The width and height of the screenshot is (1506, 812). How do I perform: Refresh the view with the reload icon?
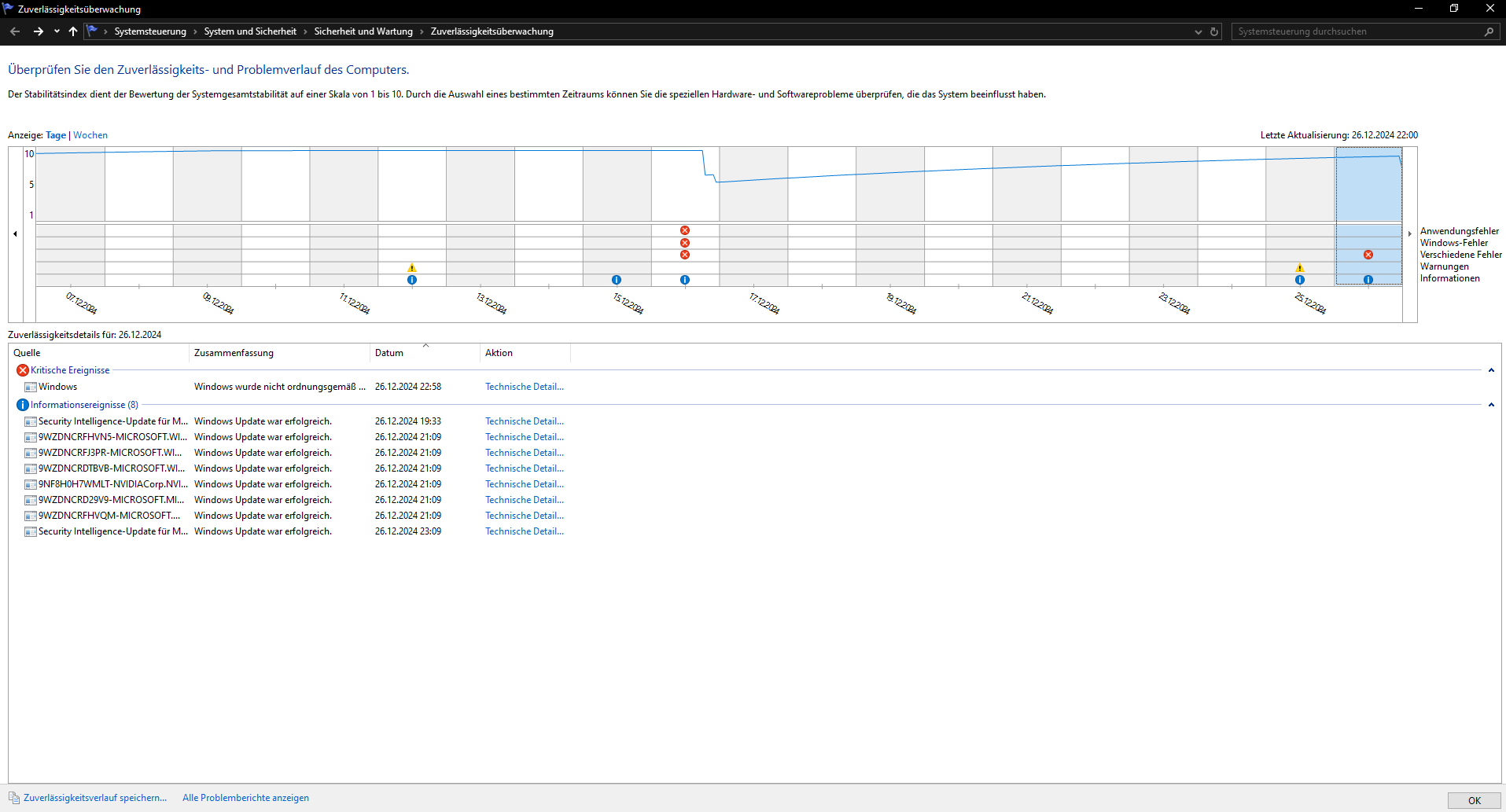coord(1214,31)
